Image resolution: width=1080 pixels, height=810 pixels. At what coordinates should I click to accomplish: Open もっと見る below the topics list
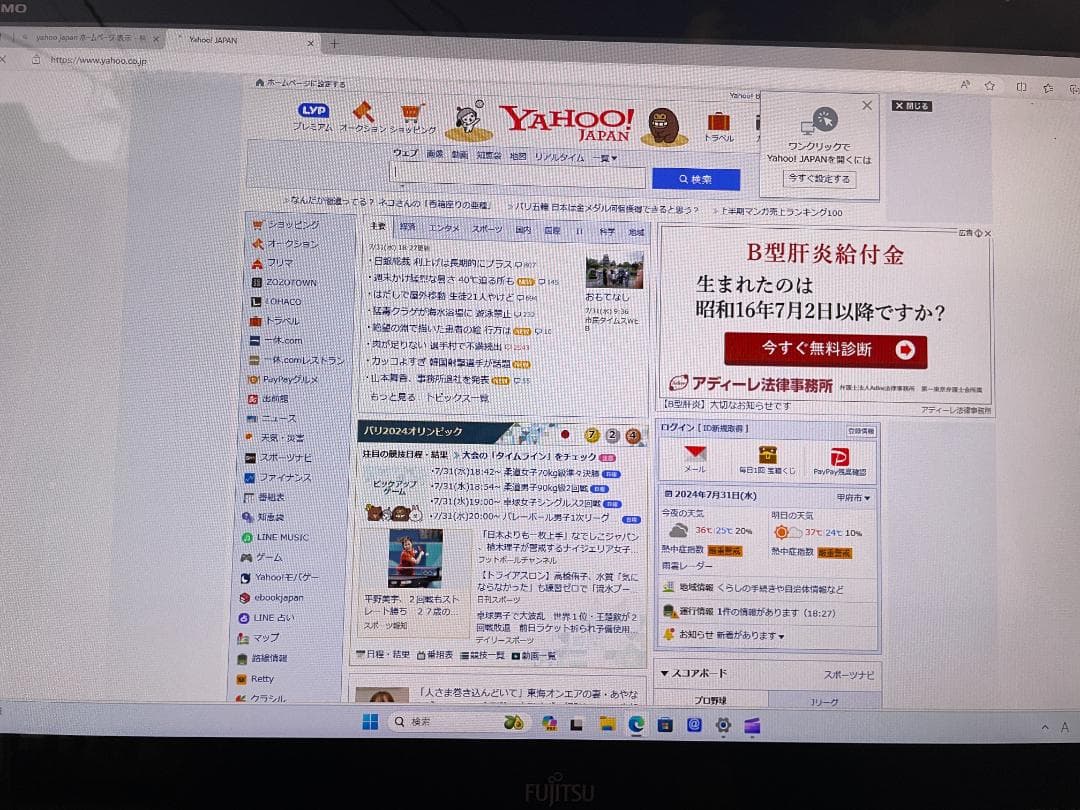pos(393,395)
